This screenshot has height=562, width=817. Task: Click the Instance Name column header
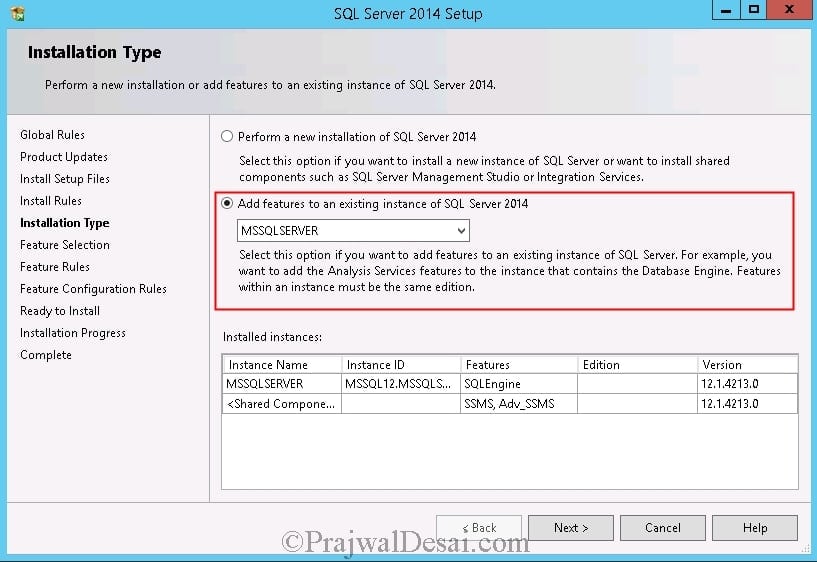coord(282,365)
